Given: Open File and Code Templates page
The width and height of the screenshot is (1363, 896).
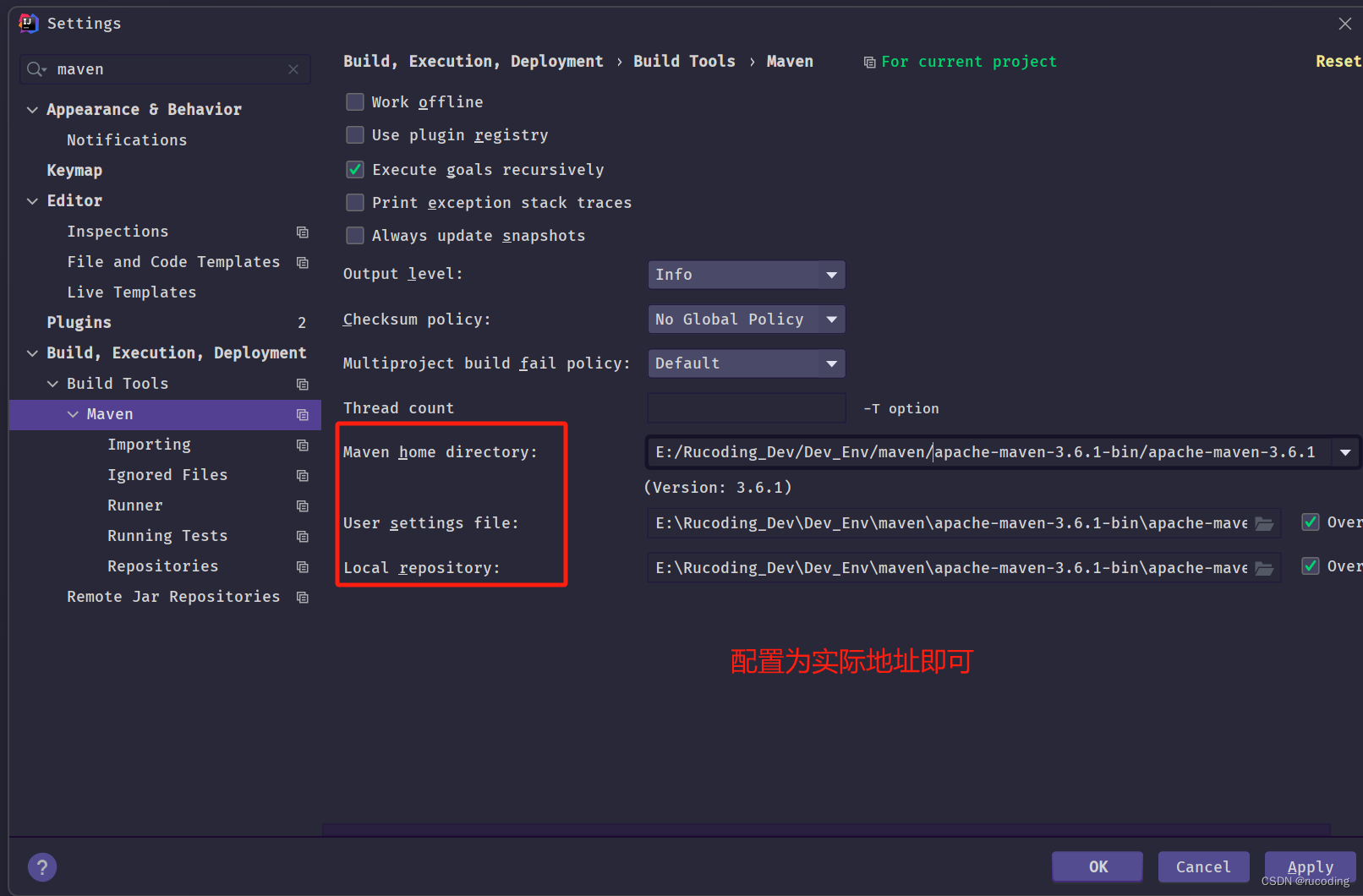Looking at the screenshot, I should point(173,262).
